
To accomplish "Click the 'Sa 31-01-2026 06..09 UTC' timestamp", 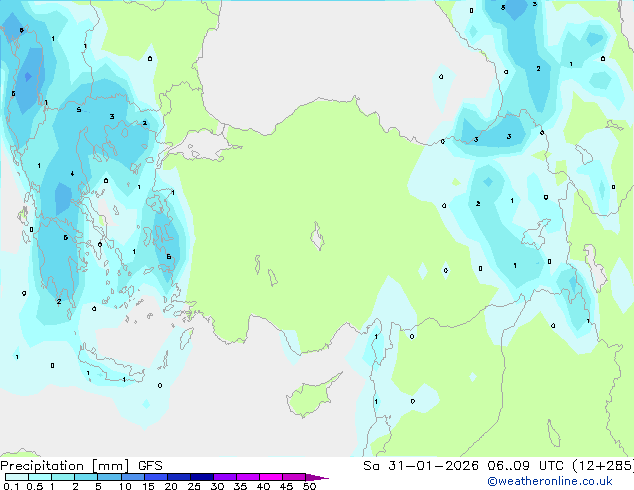I will click(464, 466).
